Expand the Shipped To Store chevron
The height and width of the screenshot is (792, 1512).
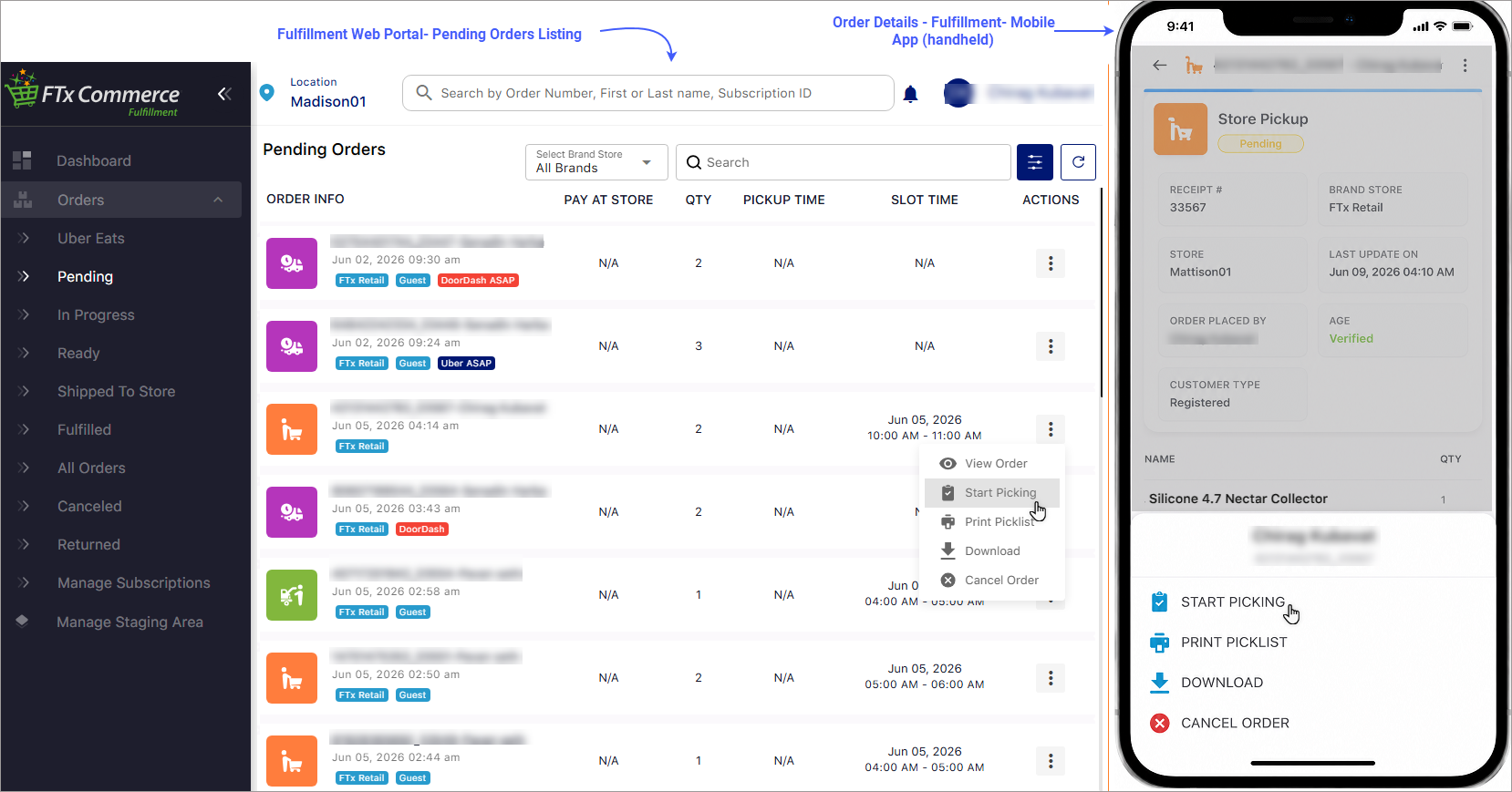[x=25, y=391]
